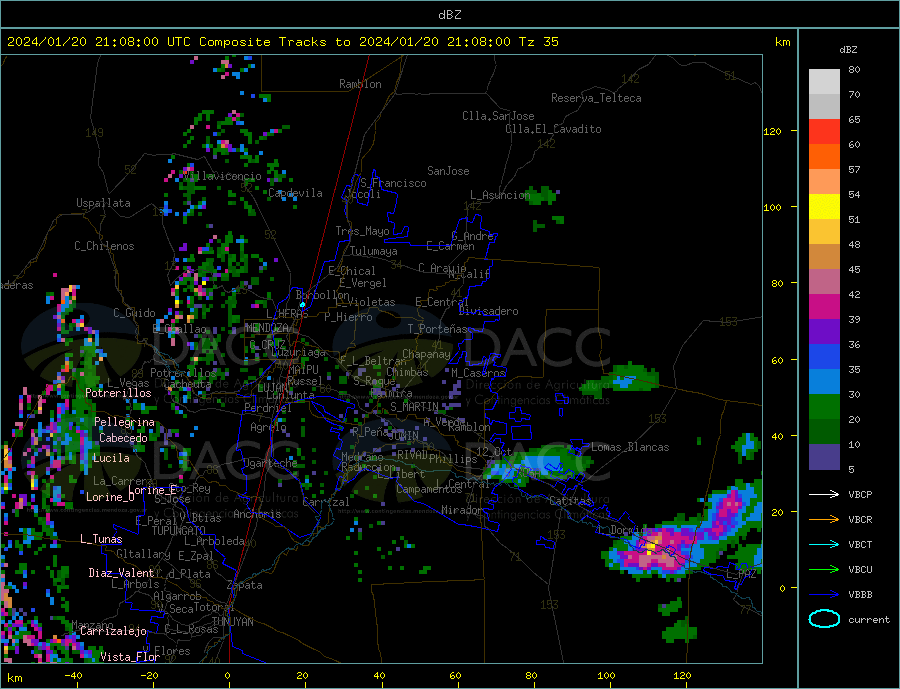Click the 'Potrerillos' white label
Image resolution: width=900 pixels, height=689 pixels.
[x=118, y=393]
